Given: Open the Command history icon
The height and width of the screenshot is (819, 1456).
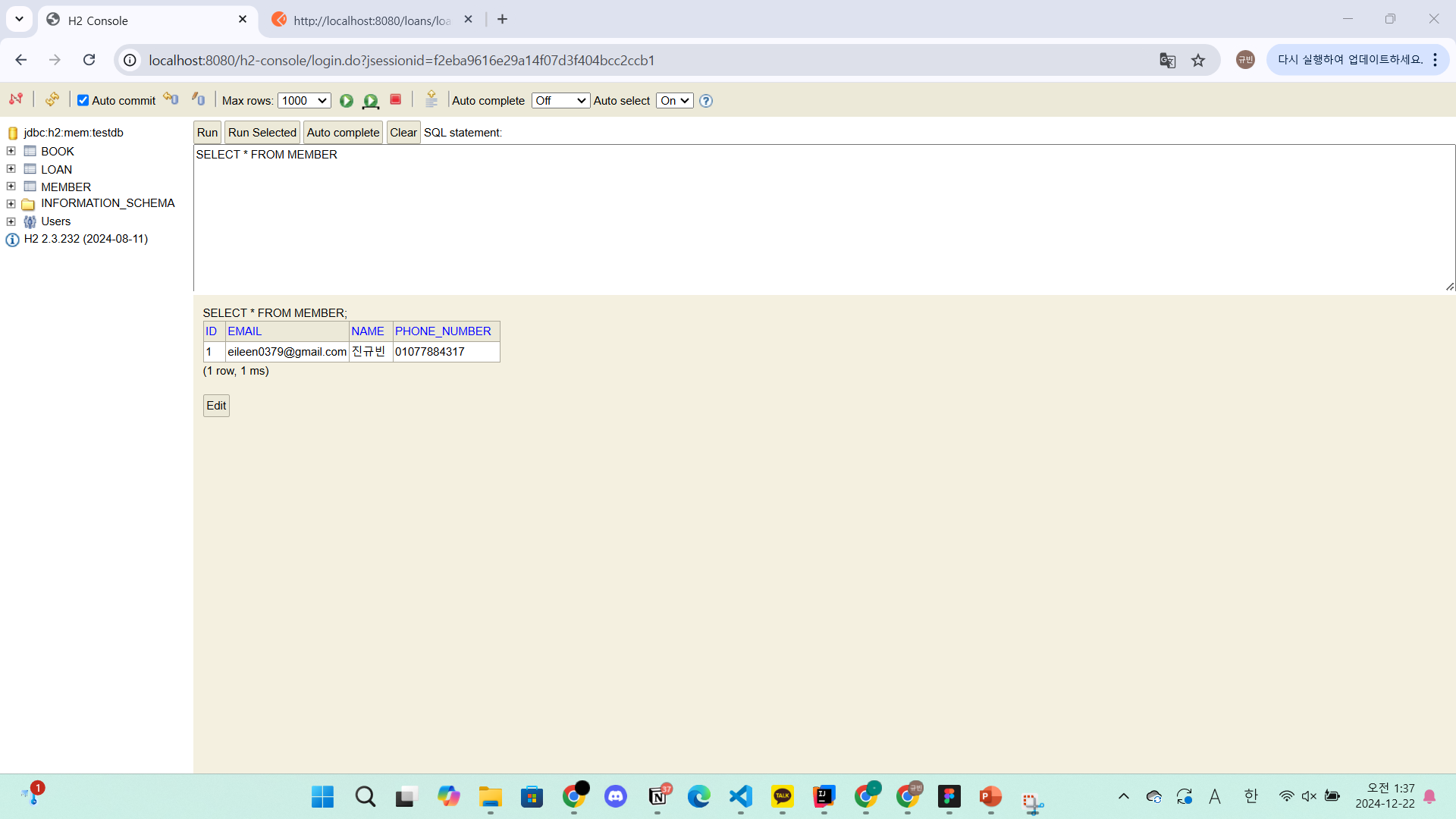Looking at the screenshot, I should [x=431, y=99].
